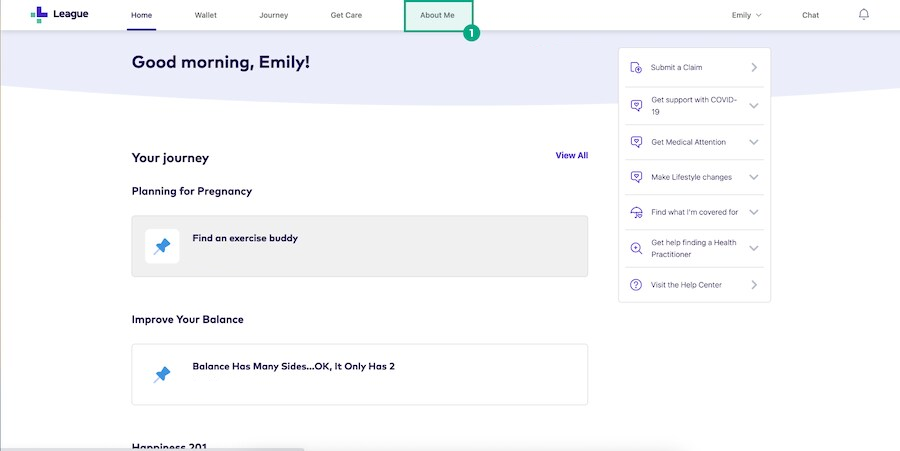Viewport: 900px width, 451px height.
Task: Expand the Make Lifestyle changes chevron
Action: [754, 177]
